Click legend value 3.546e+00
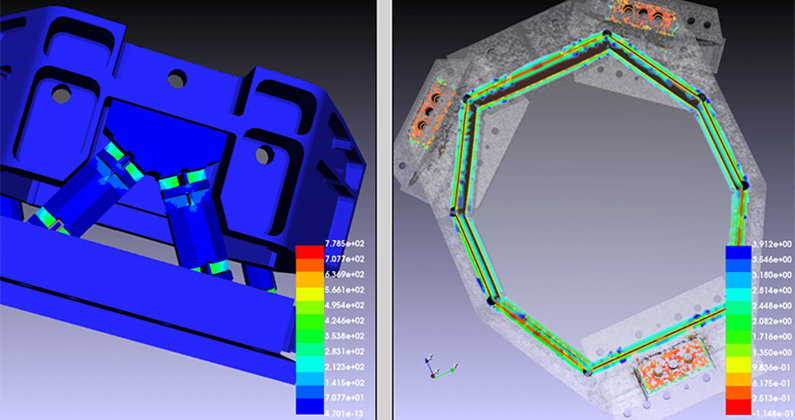The image size is (795, 420). click(x=773, y=260)
